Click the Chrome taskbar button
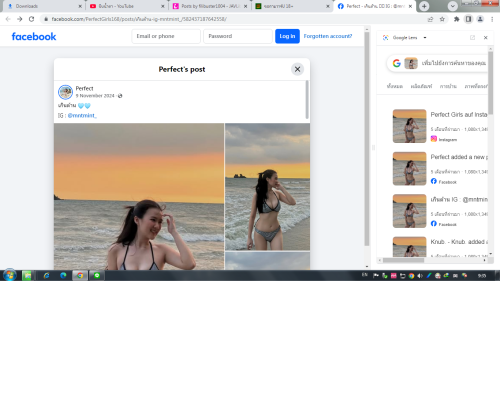 coord(80,275)
